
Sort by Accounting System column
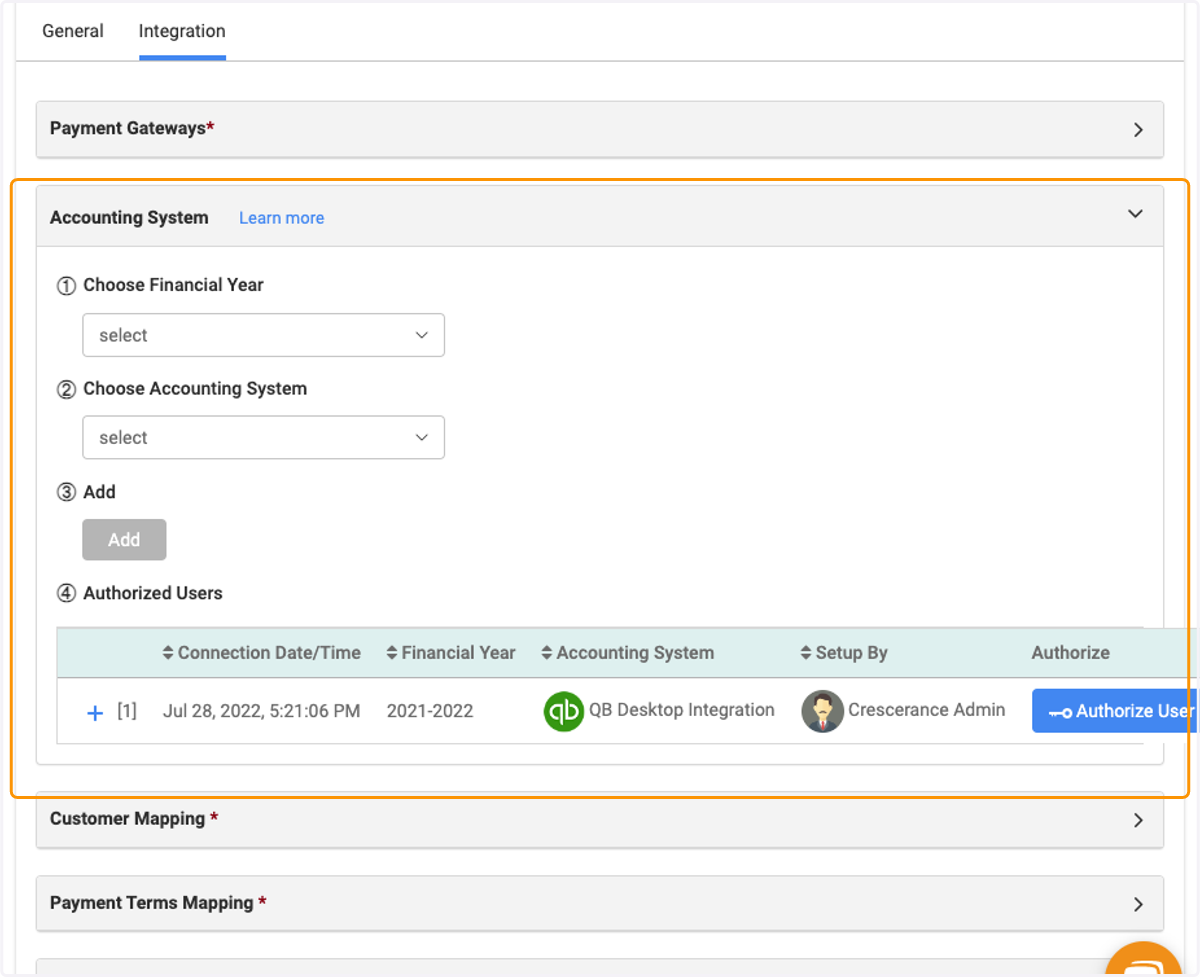click(x=627, y=653)
